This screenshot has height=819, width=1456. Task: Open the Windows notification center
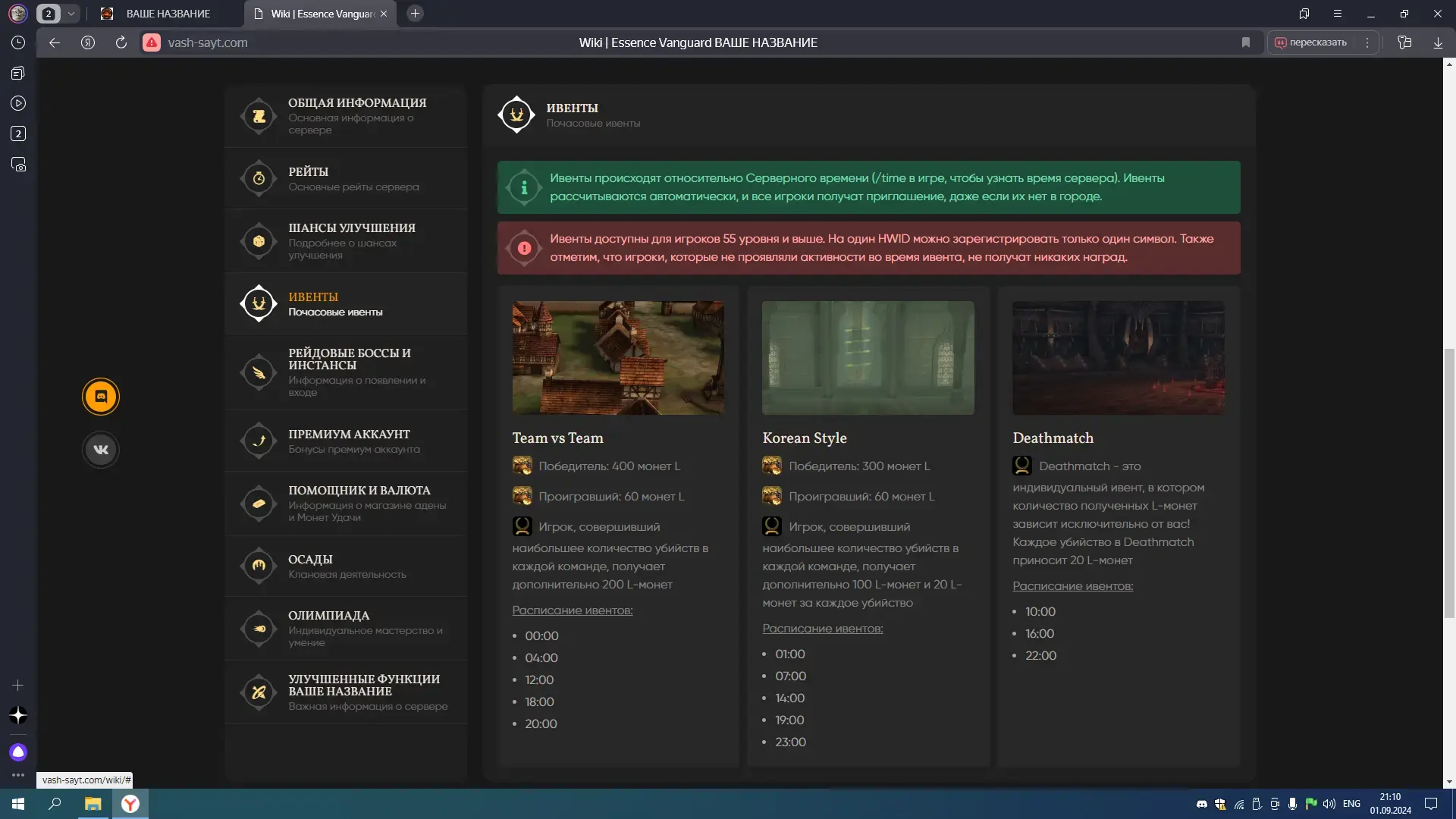[1431, 804]
